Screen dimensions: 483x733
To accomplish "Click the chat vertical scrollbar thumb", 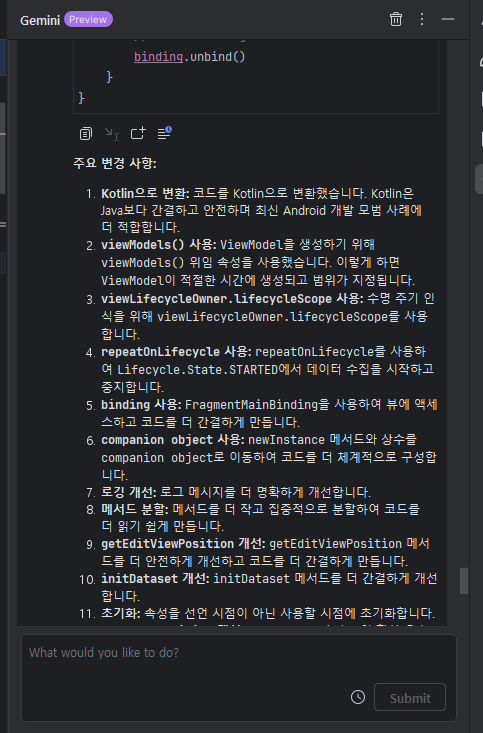I will 463,581.
